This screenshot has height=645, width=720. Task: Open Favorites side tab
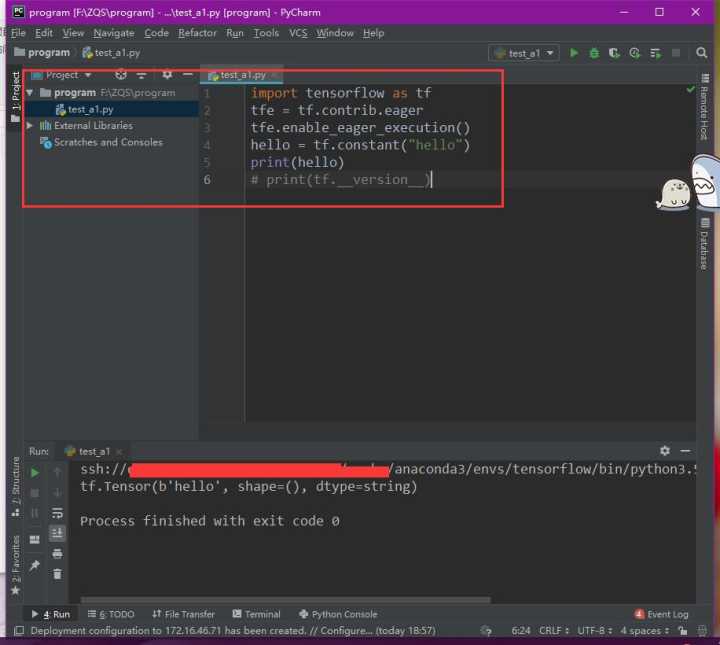(16, 565)
